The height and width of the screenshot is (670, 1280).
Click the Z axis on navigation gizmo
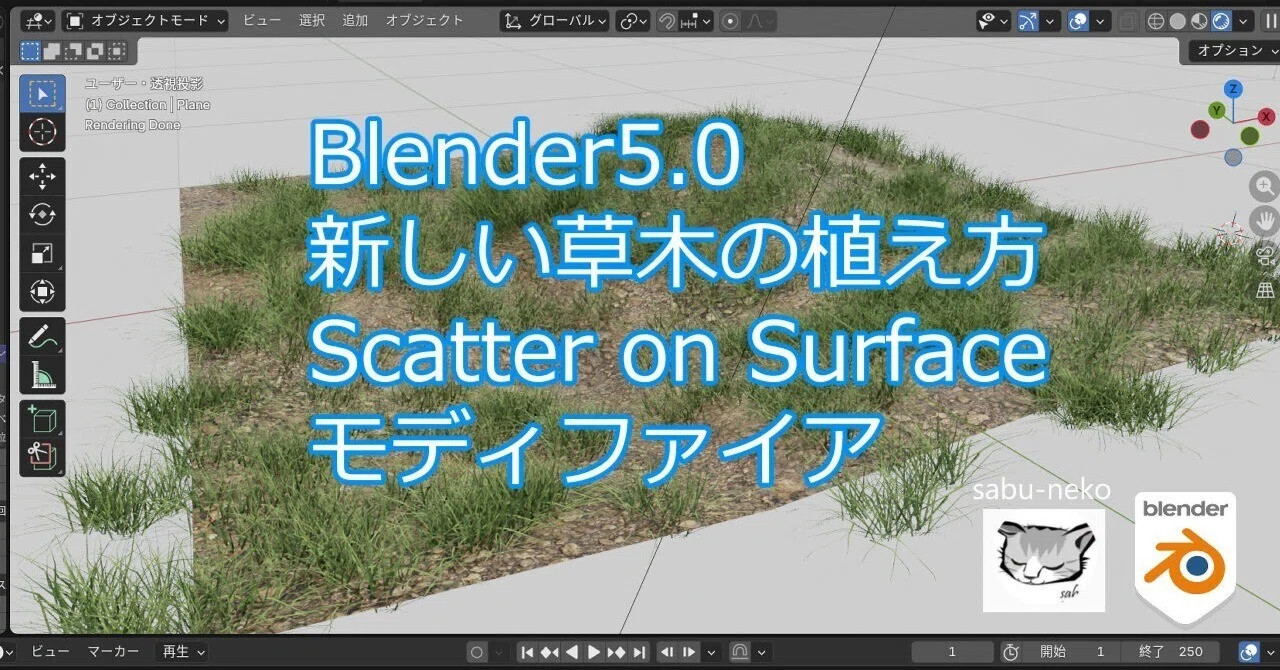click(1233, 89)
